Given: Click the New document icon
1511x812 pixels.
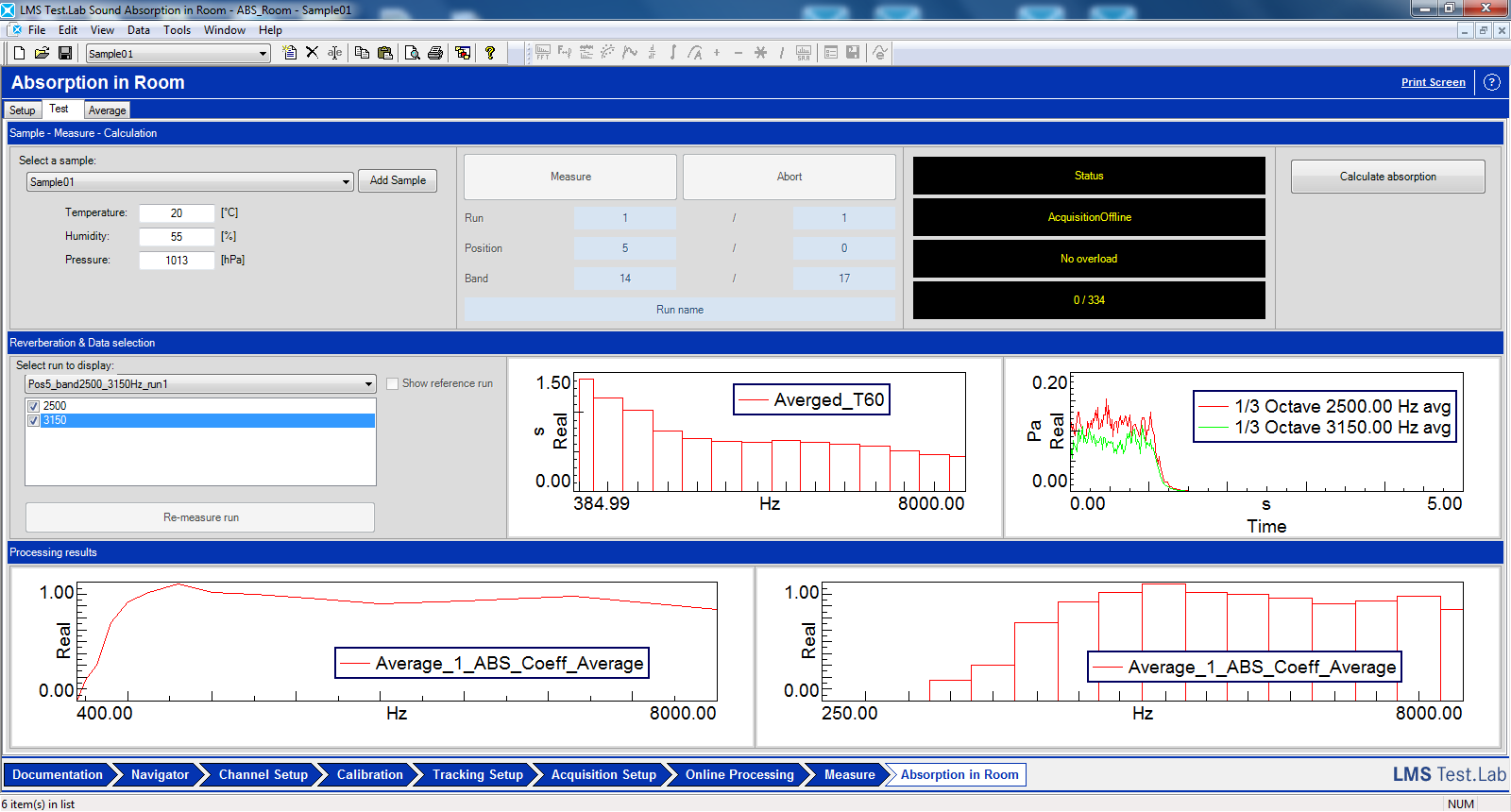Looking at the screenshot, I should pos(19,53).
